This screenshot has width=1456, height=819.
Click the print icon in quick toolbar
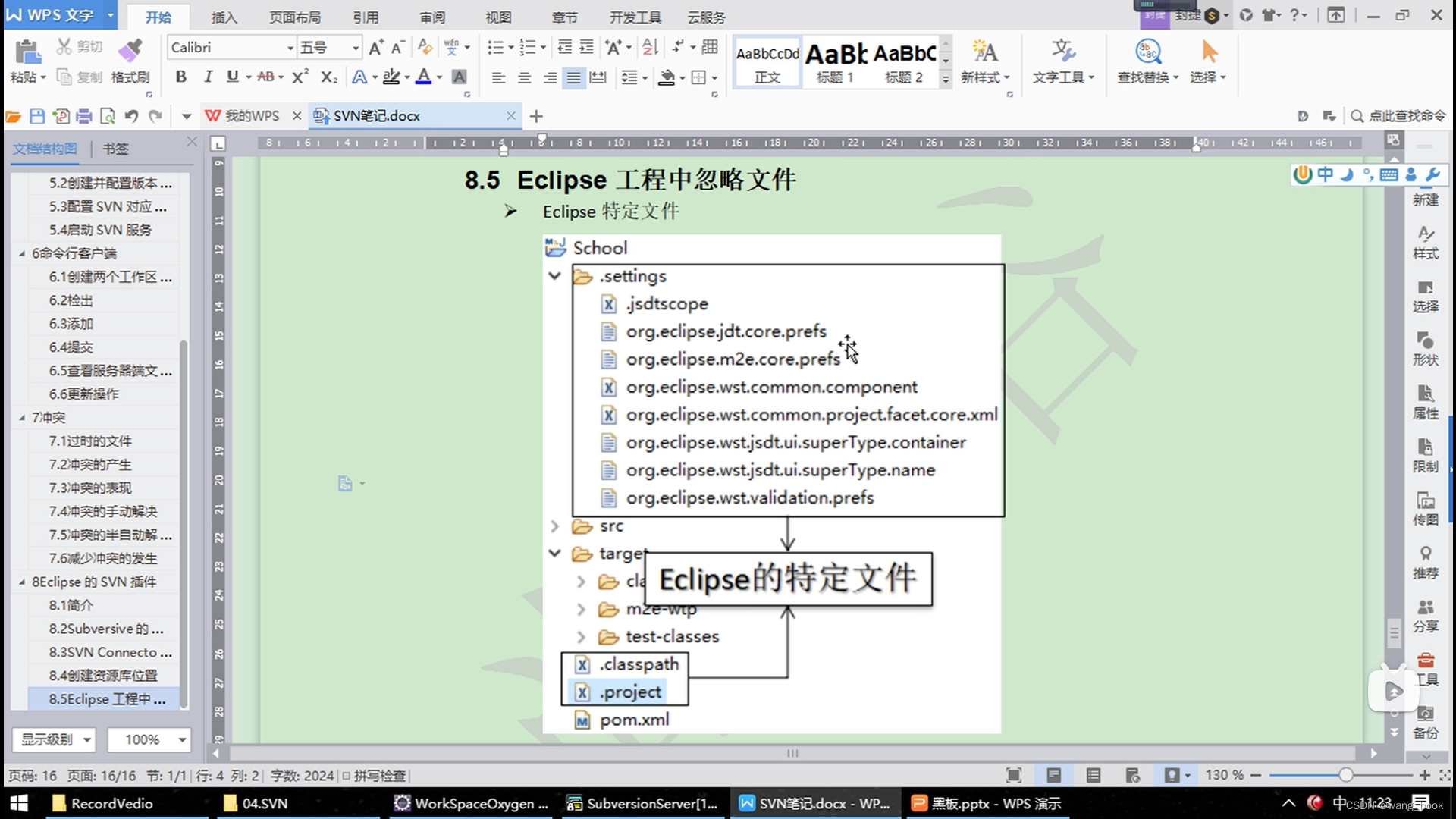pyautogui.click(x=84, y=116)
